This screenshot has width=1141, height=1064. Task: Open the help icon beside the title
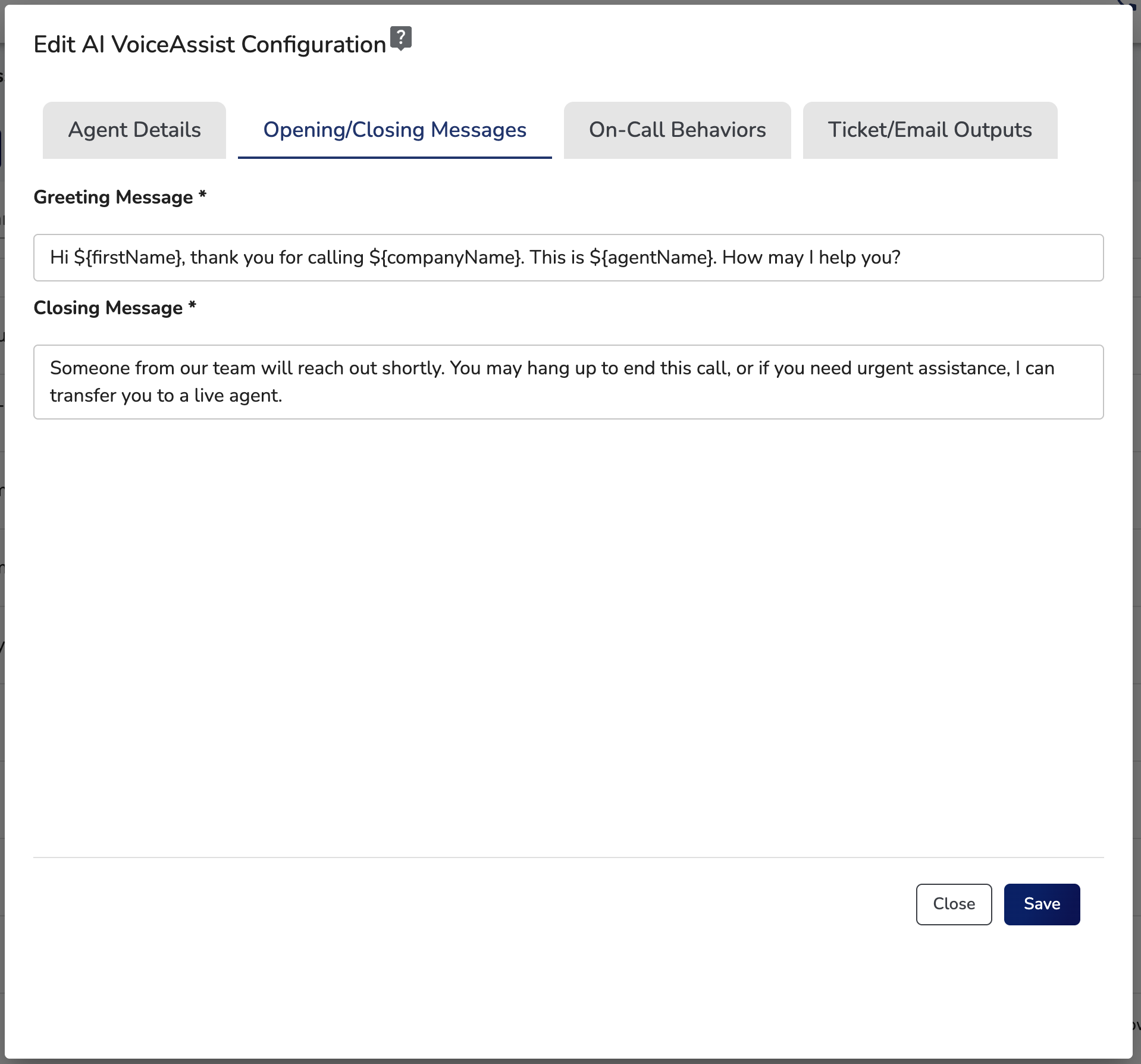(401, 39)
